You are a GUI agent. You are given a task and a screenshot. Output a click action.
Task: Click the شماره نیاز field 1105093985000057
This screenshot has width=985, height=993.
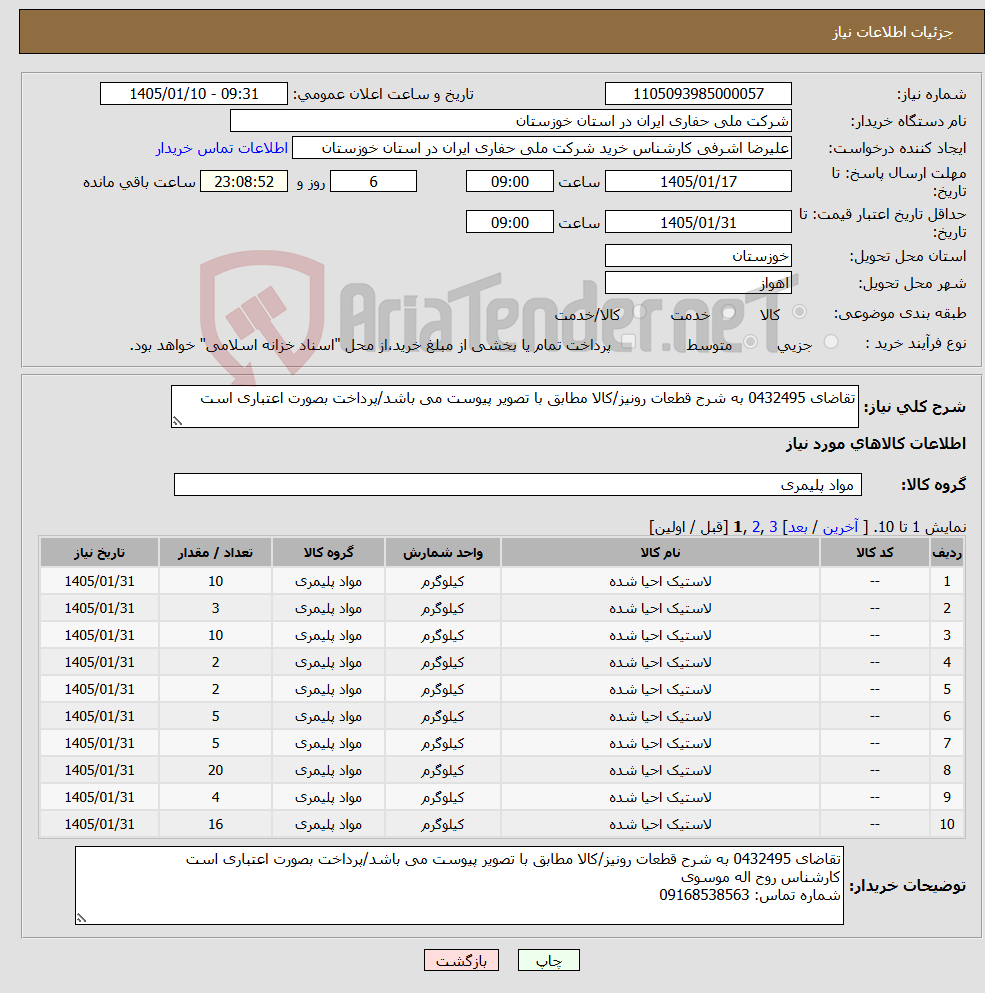(x=698, y=94)
